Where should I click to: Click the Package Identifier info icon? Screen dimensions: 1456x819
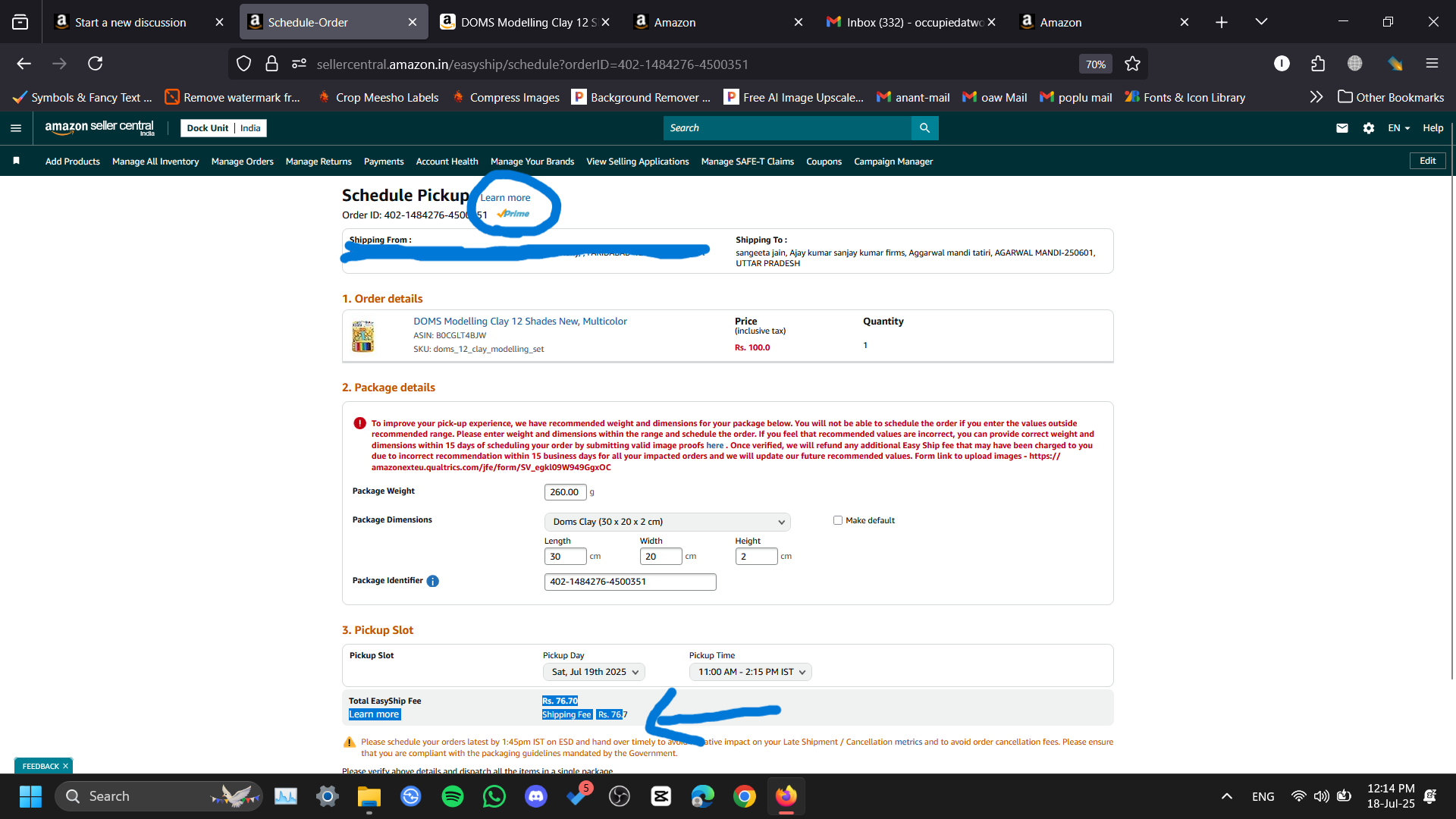(x=433, y=582)
